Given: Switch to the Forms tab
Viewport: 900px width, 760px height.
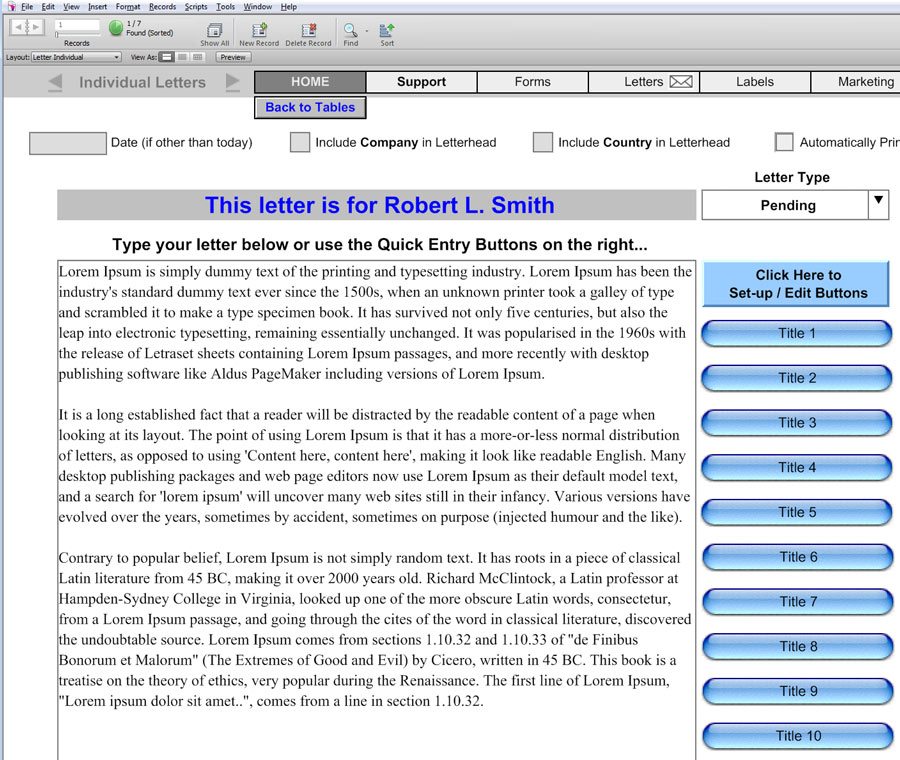Looking at the screenshot, I should 533,82.
